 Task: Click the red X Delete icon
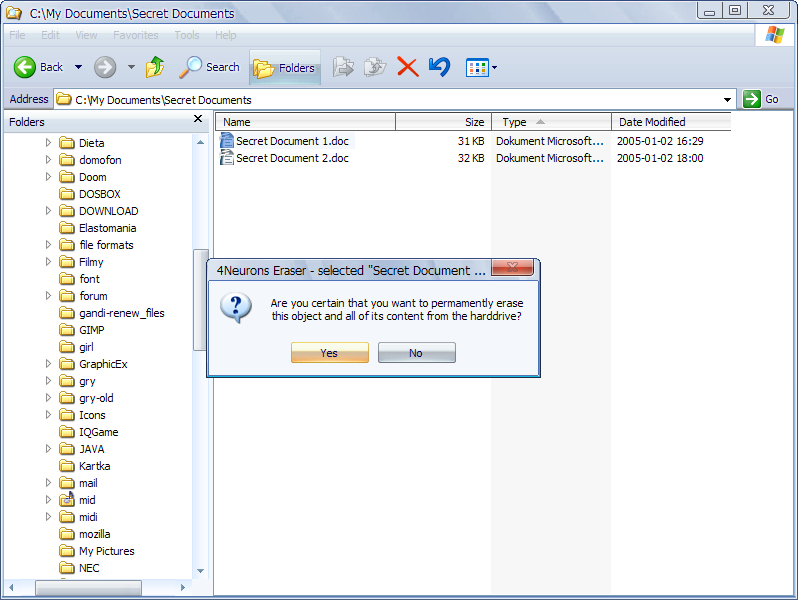point(407,67)
